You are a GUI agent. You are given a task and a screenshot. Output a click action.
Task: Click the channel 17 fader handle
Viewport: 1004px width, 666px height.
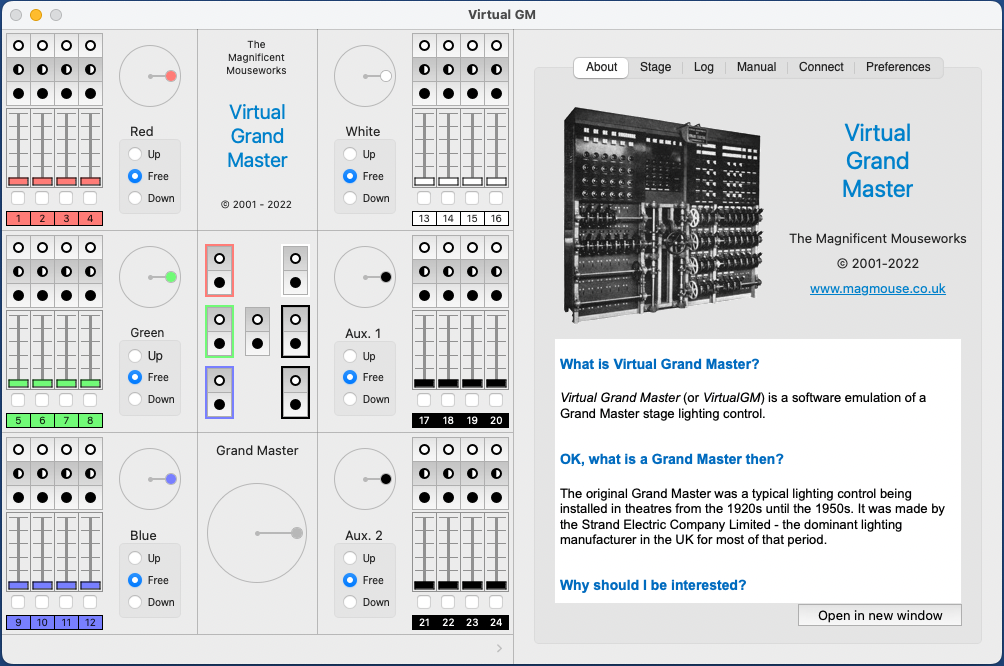click(x=424, y=383)
